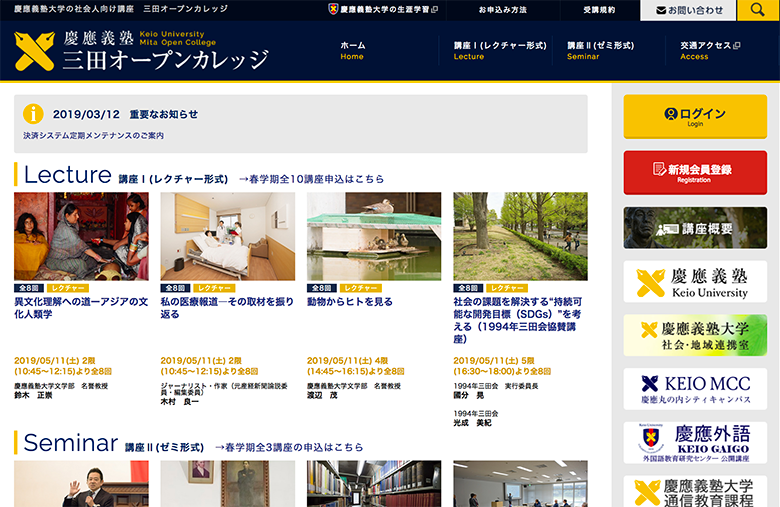Screen dimensions: 780x507
Task: Click the Asian anthropology course photo
Action: (81, 236)
